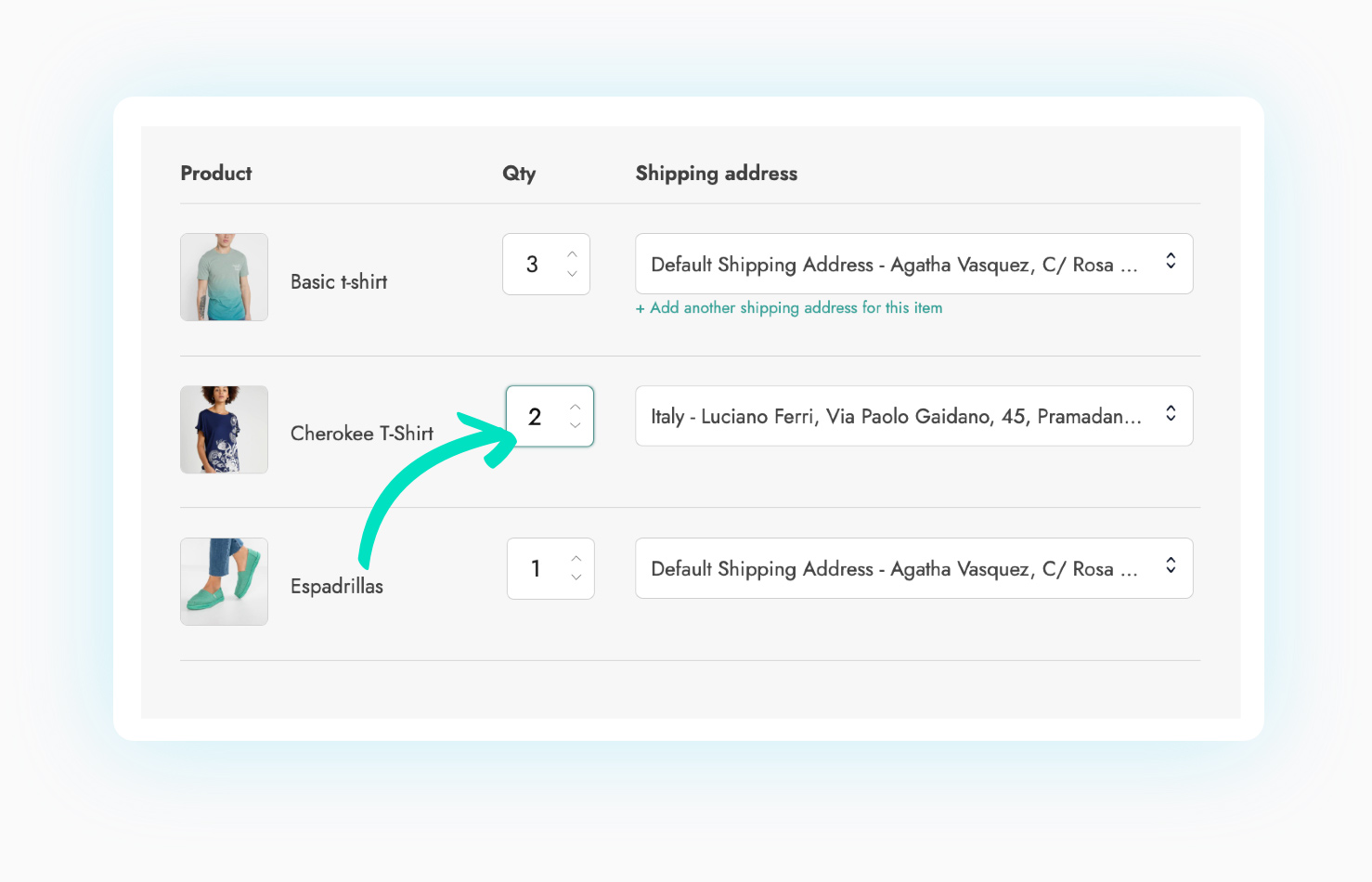Increase the Basic t-shirt quantity

click(573, 253)
